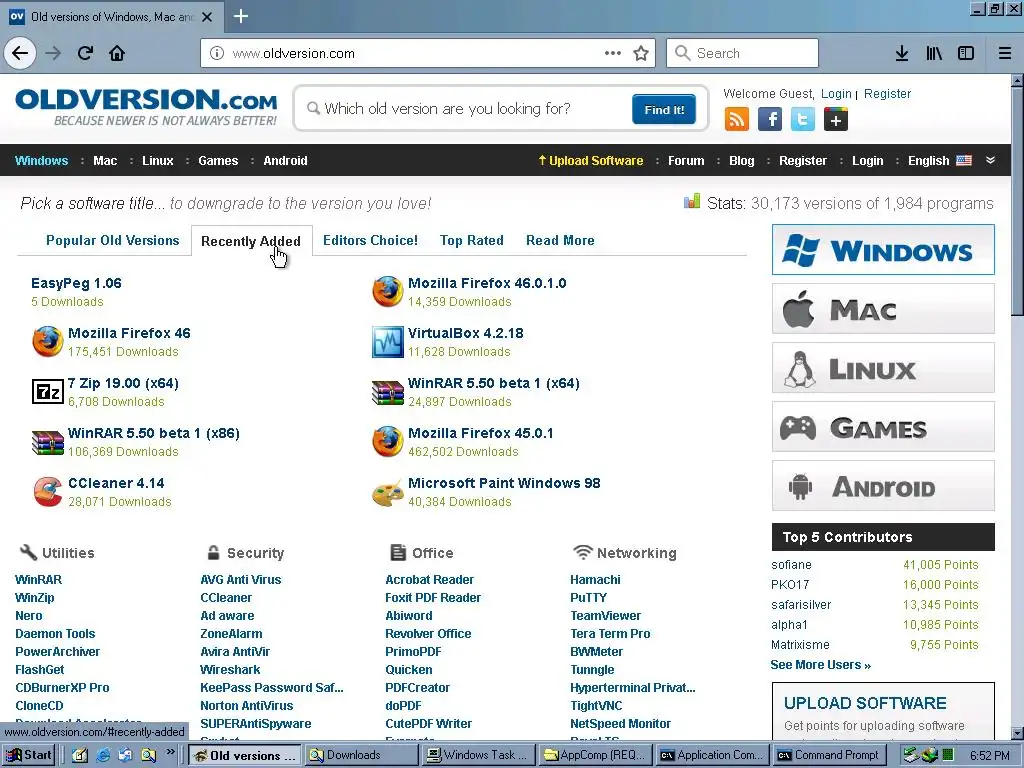Select Linux in the navigation bar

[158, 161]
